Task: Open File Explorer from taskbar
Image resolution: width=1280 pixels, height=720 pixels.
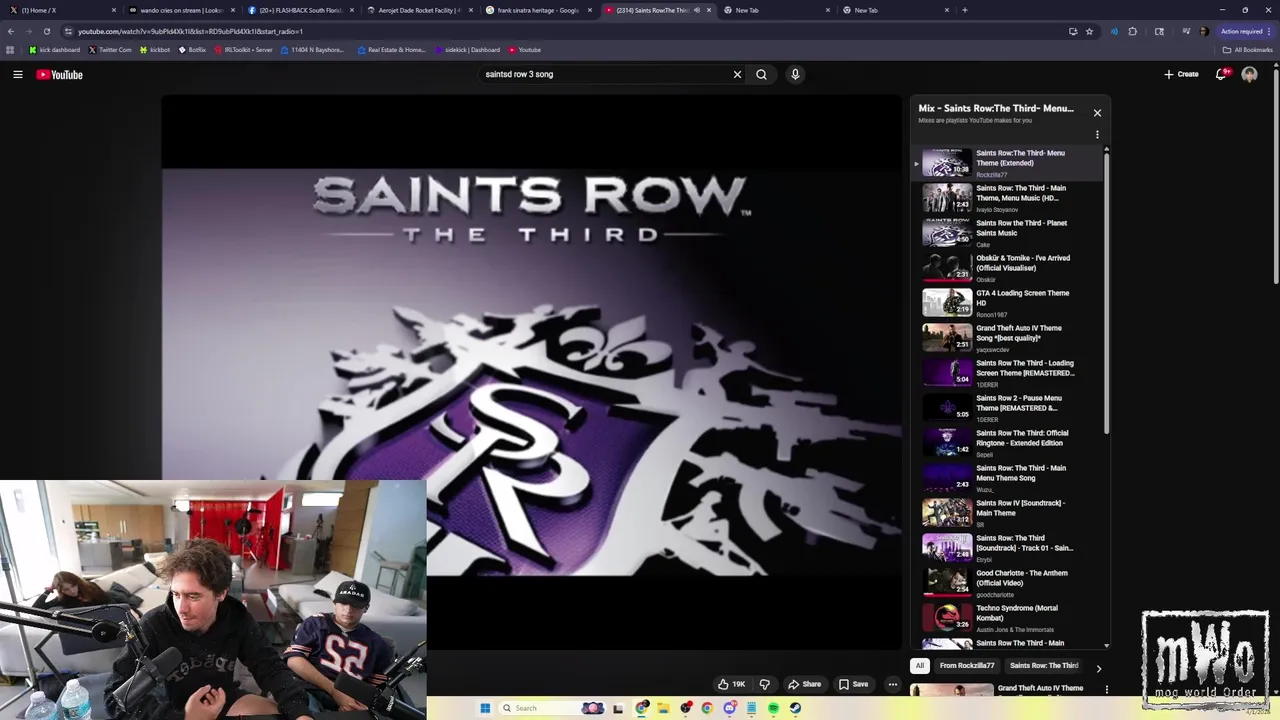Action: click(663, 708)
